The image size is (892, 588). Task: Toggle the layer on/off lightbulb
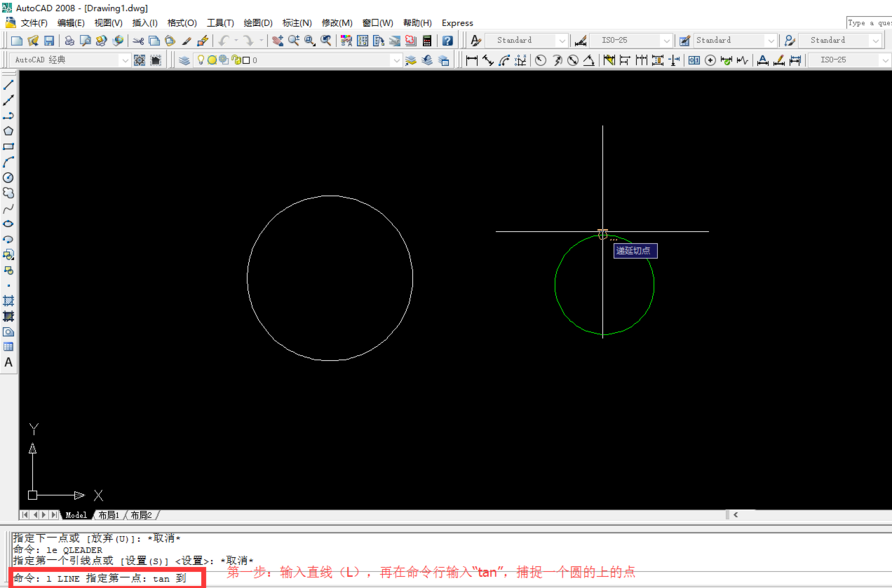point(200,60)
